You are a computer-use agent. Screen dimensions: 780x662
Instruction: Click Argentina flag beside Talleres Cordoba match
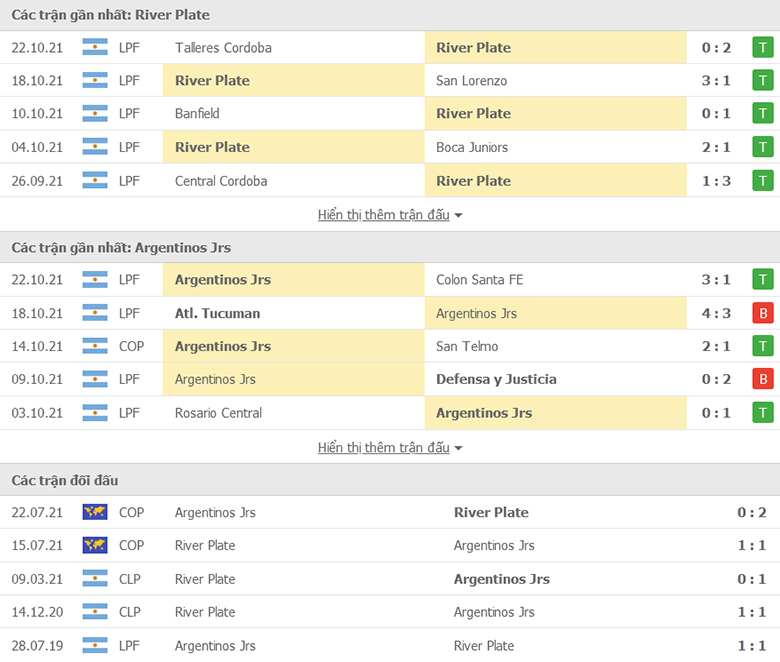tap(95, 47)
